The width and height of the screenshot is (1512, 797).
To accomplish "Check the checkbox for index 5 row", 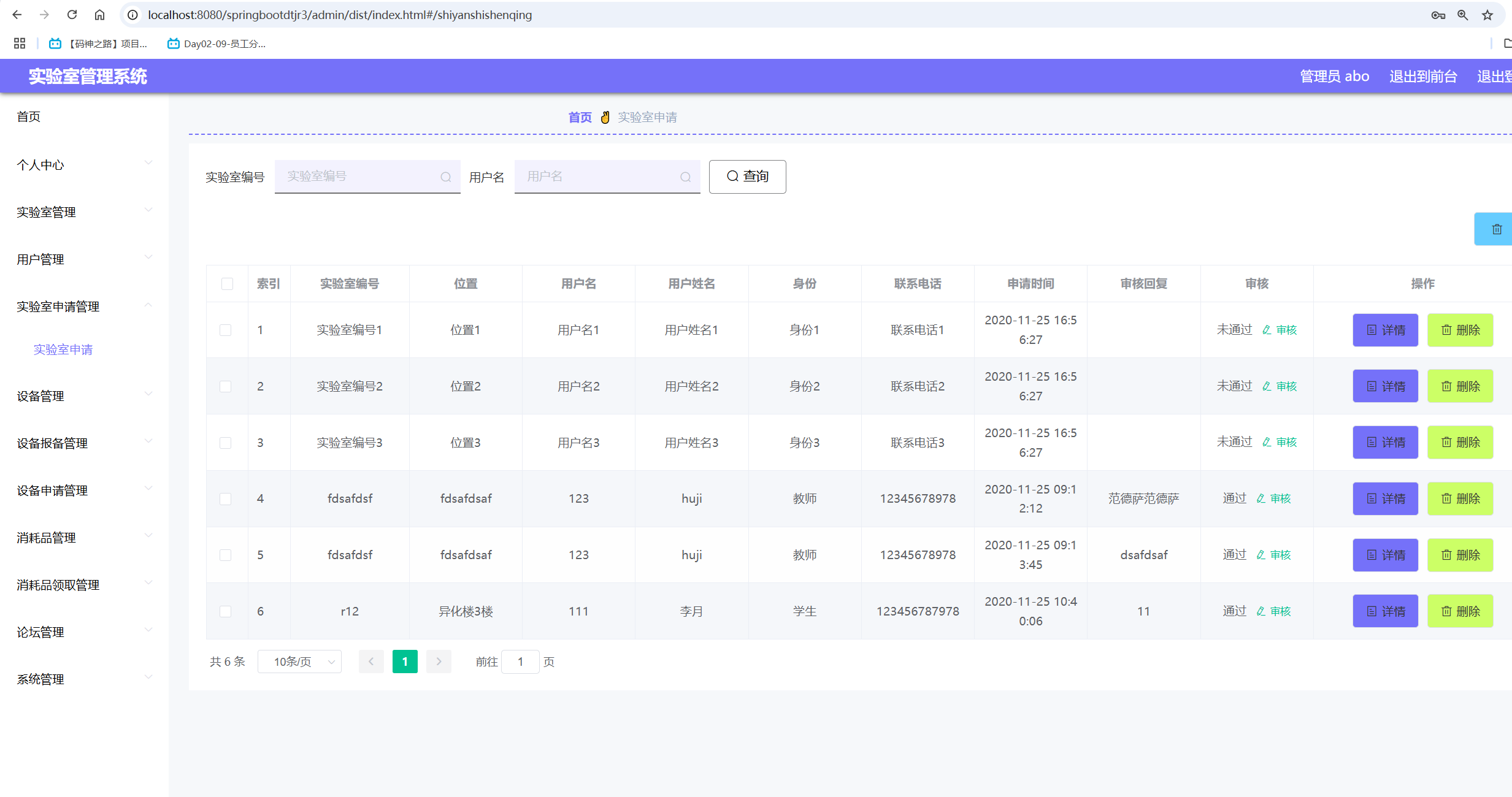I will (226, 555).
